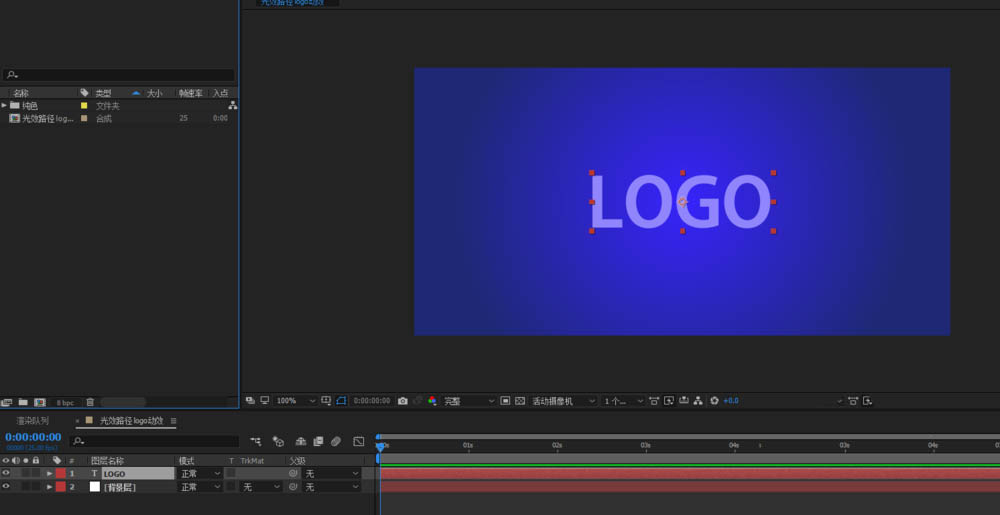This screenshot has height=515, width=1000.
Task: Enable motion blur icon in timeline
Action: (336, 441)
